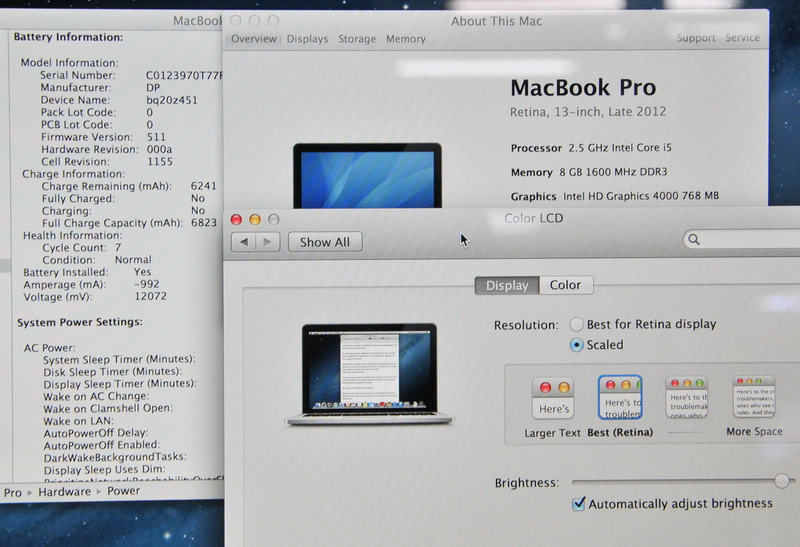Click the Hardware Revision 000a row

107,149
